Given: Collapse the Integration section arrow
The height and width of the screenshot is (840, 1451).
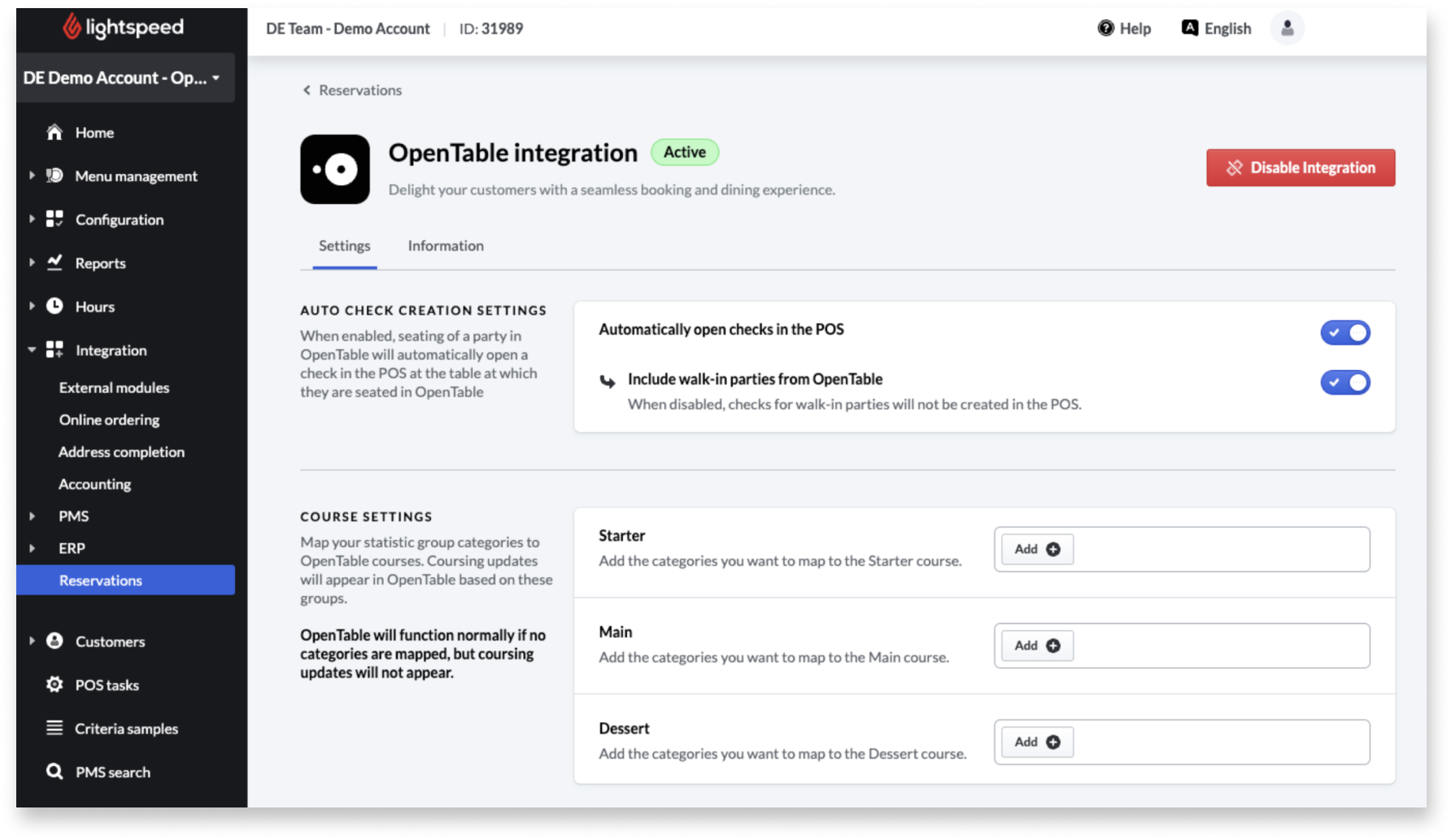Looking at the screenshot, I should point(32,350).
